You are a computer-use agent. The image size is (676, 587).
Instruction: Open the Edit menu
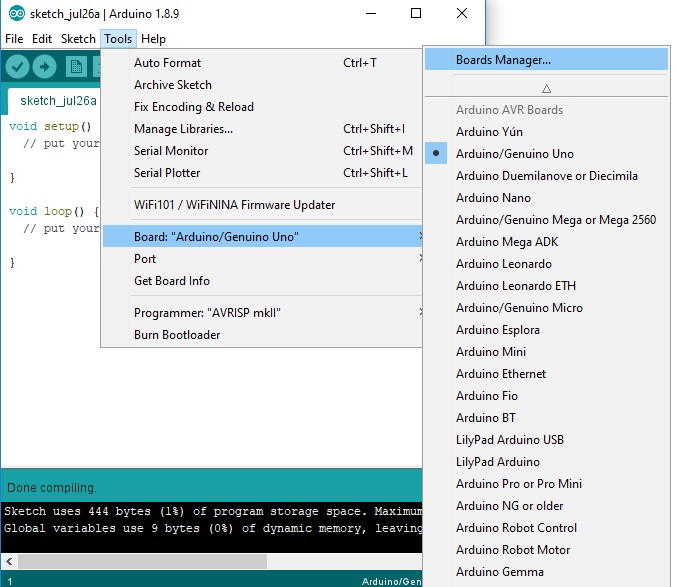(x=42, y=39)
